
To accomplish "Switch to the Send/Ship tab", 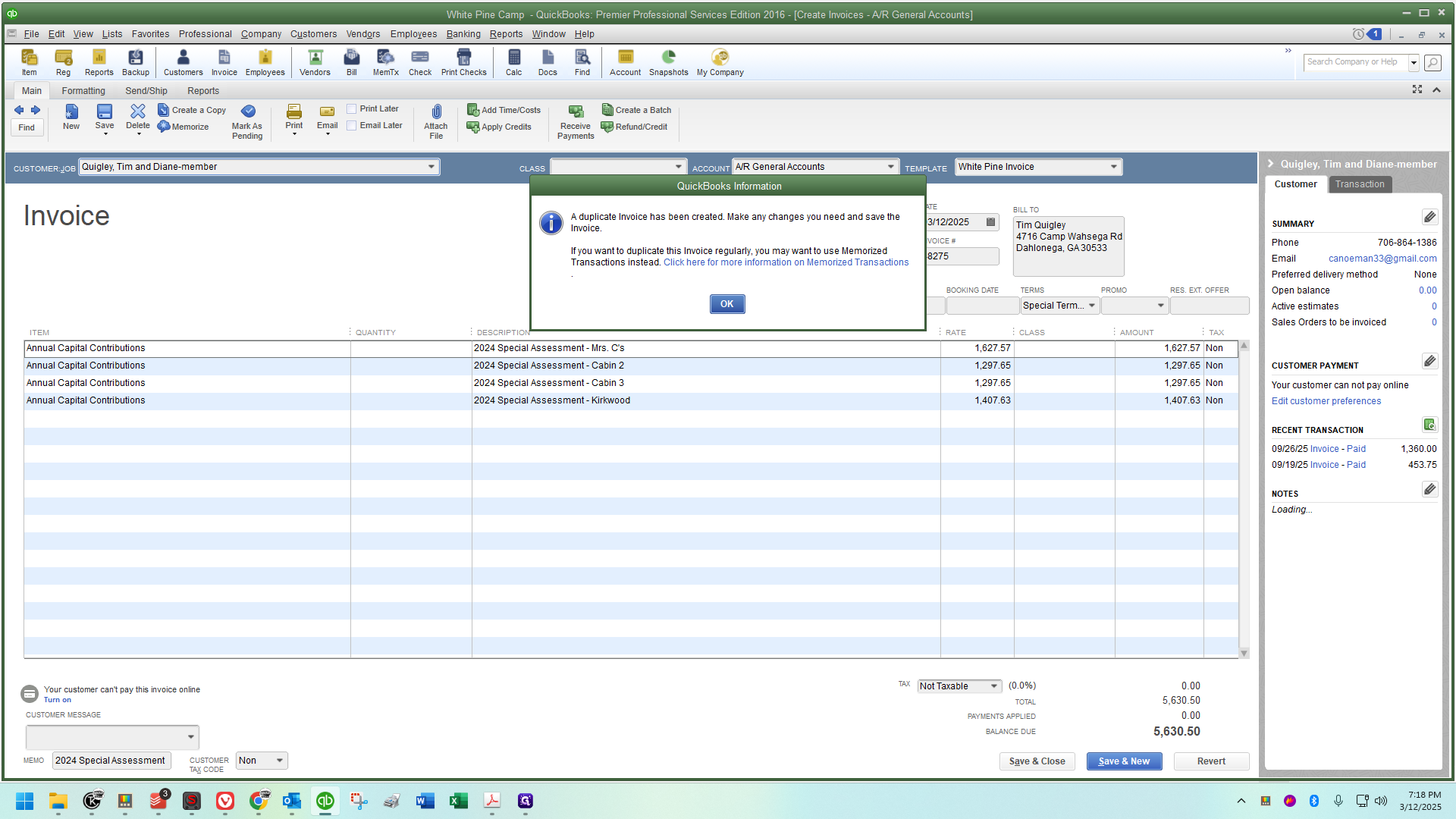I will [146, 91].
